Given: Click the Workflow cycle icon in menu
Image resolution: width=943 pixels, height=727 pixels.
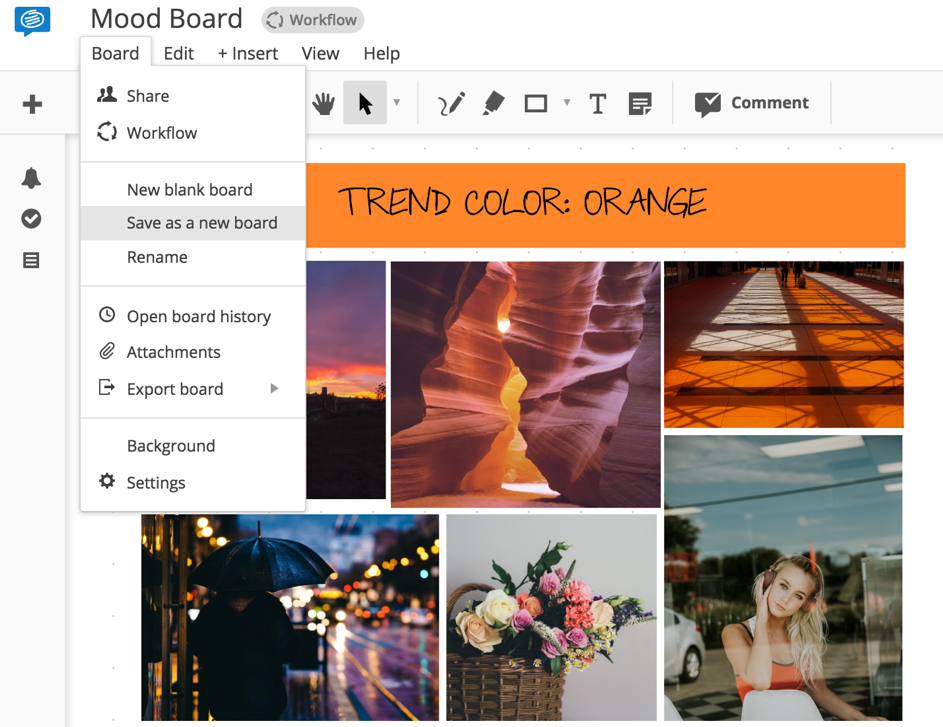Looking at the screenshot, I should tap(107, 132).
